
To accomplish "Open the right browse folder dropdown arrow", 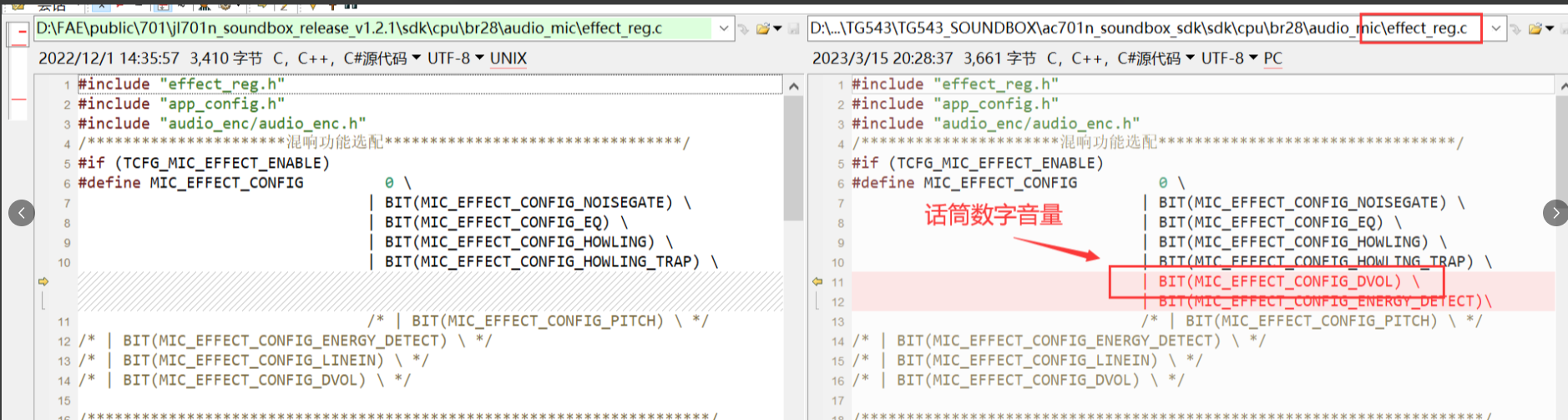I will 1550,28.
